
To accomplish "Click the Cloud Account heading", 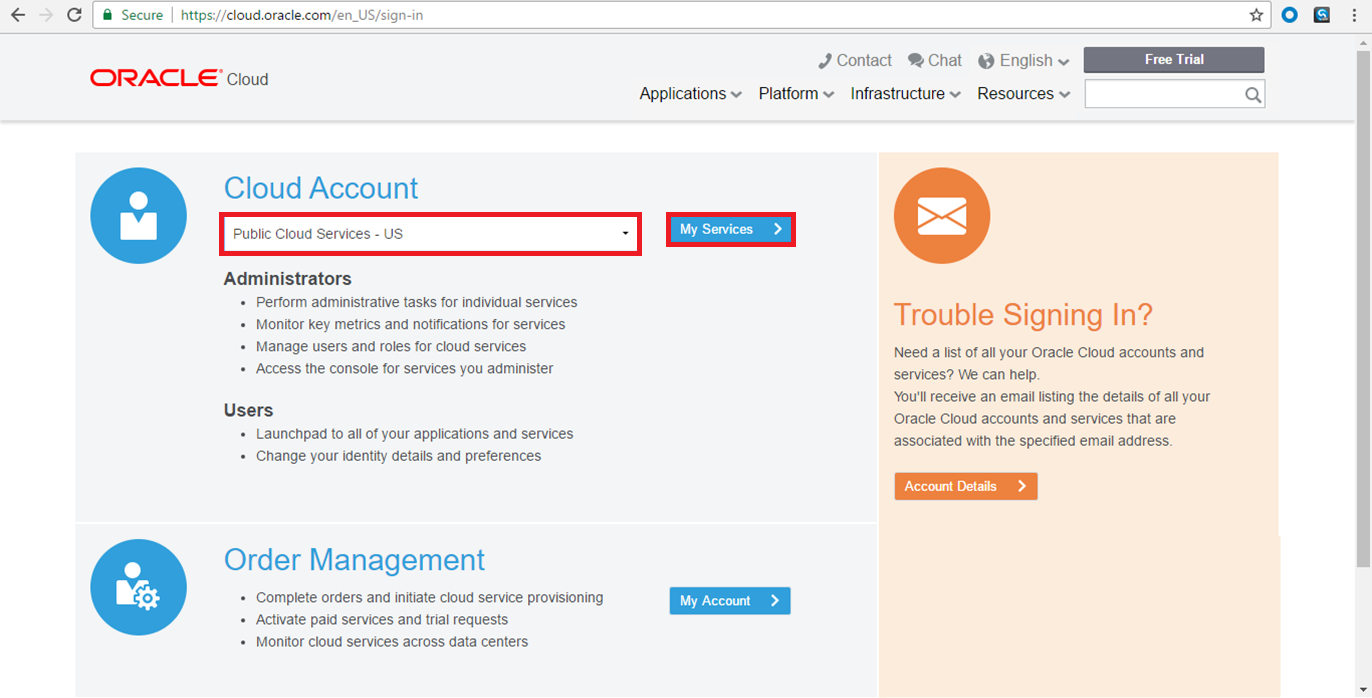I will [321, 188].
